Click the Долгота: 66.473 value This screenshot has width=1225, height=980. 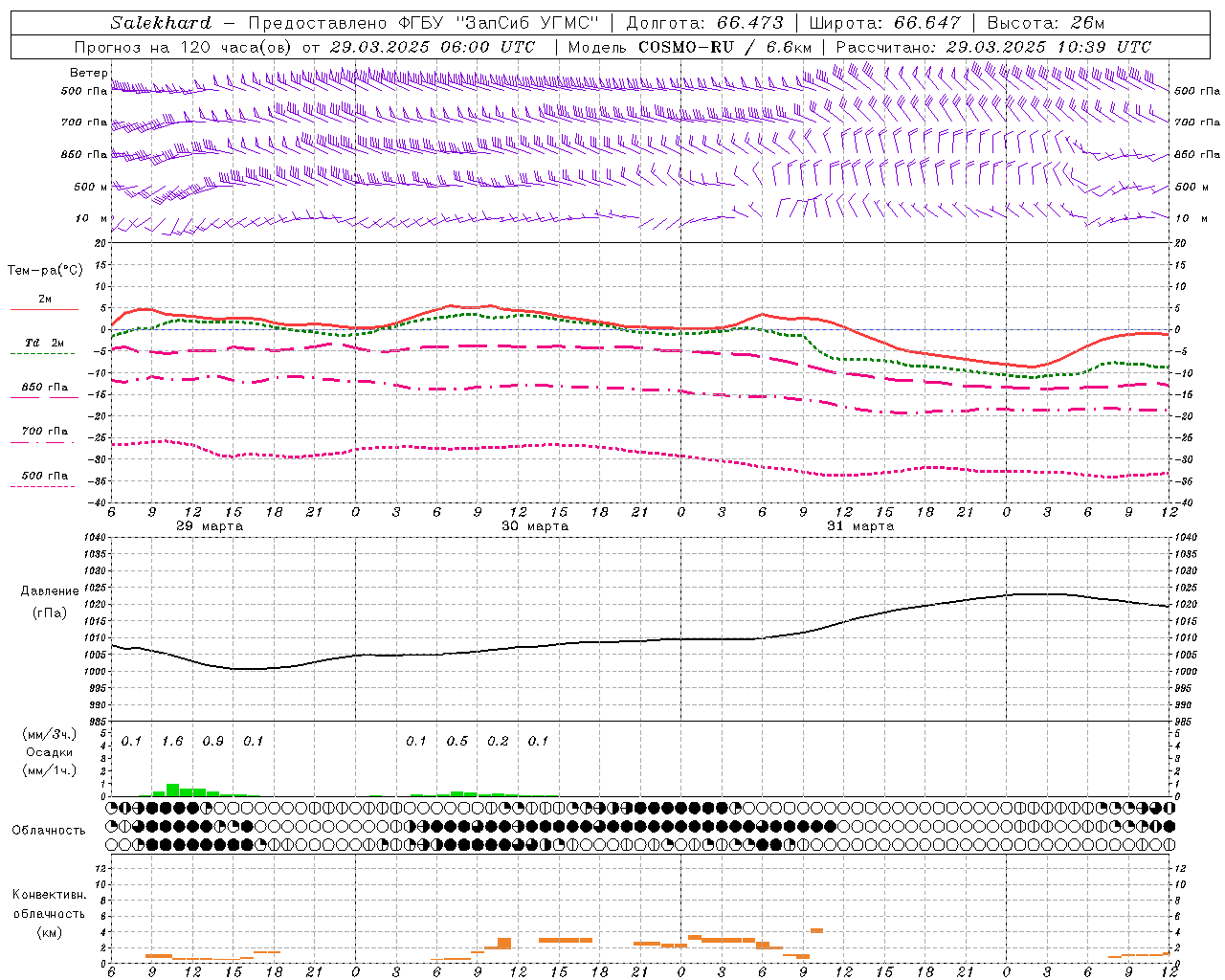(704, 23)
